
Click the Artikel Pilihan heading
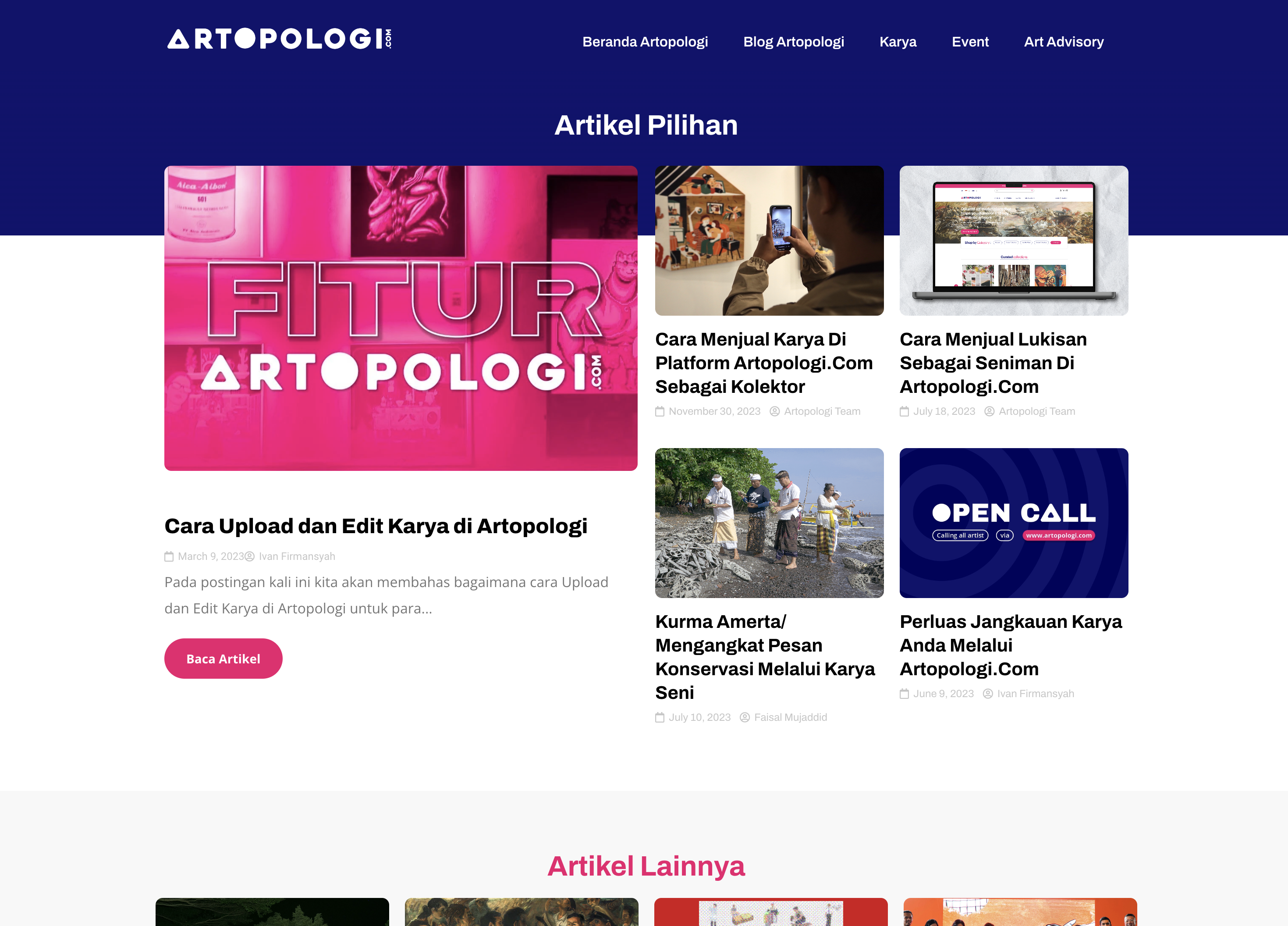646,125
